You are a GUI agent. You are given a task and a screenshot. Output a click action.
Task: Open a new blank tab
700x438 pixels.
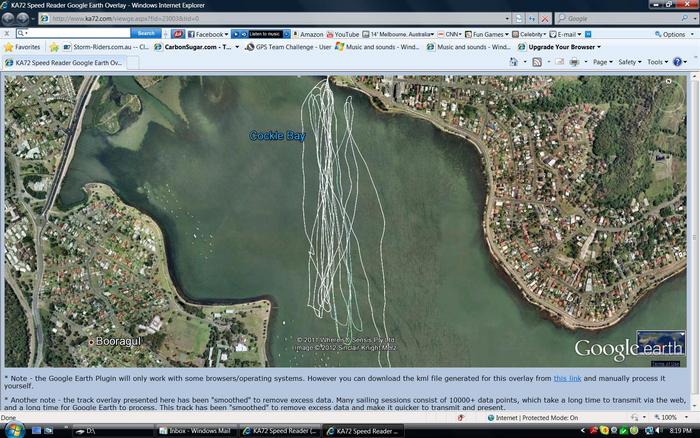[x=133, y=63]
